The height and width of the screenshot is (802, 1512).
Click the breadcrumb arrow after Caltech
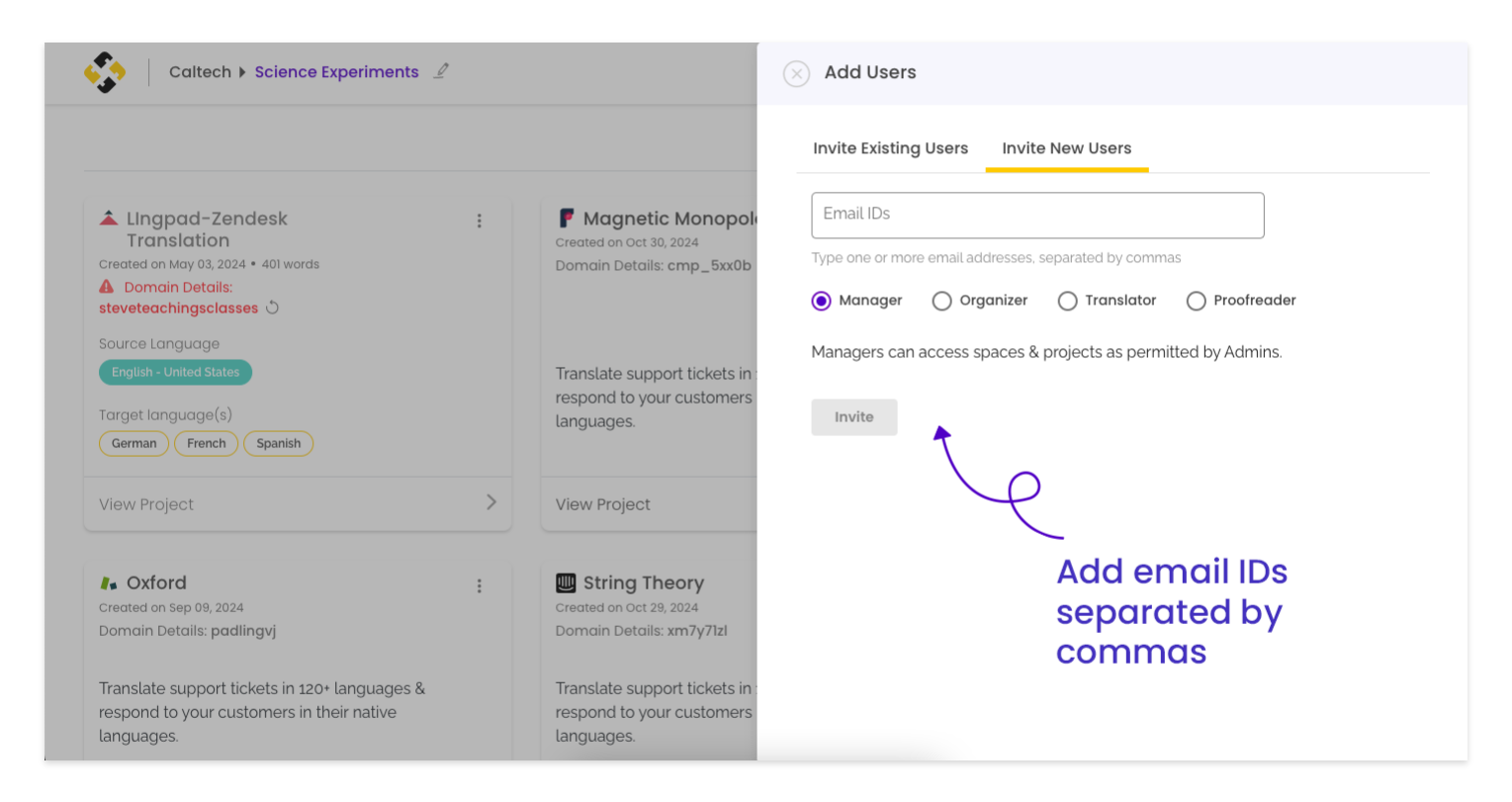coord(242,72)
